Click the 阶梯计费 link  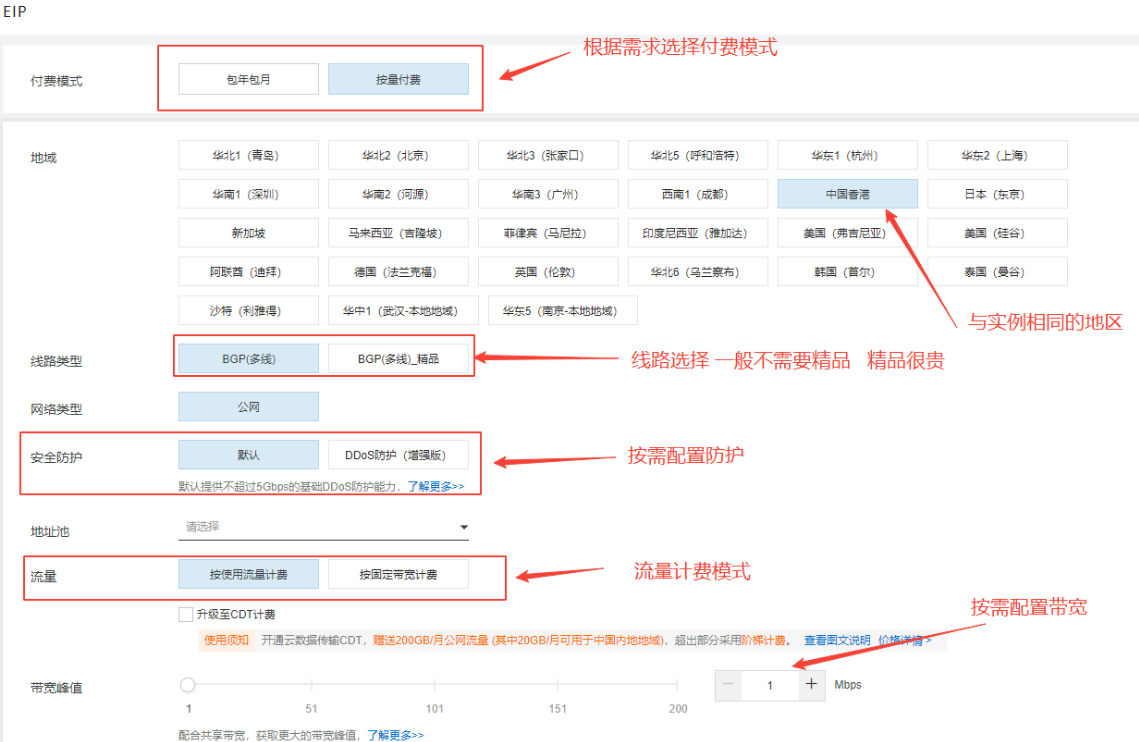click(x=764, y=640)
